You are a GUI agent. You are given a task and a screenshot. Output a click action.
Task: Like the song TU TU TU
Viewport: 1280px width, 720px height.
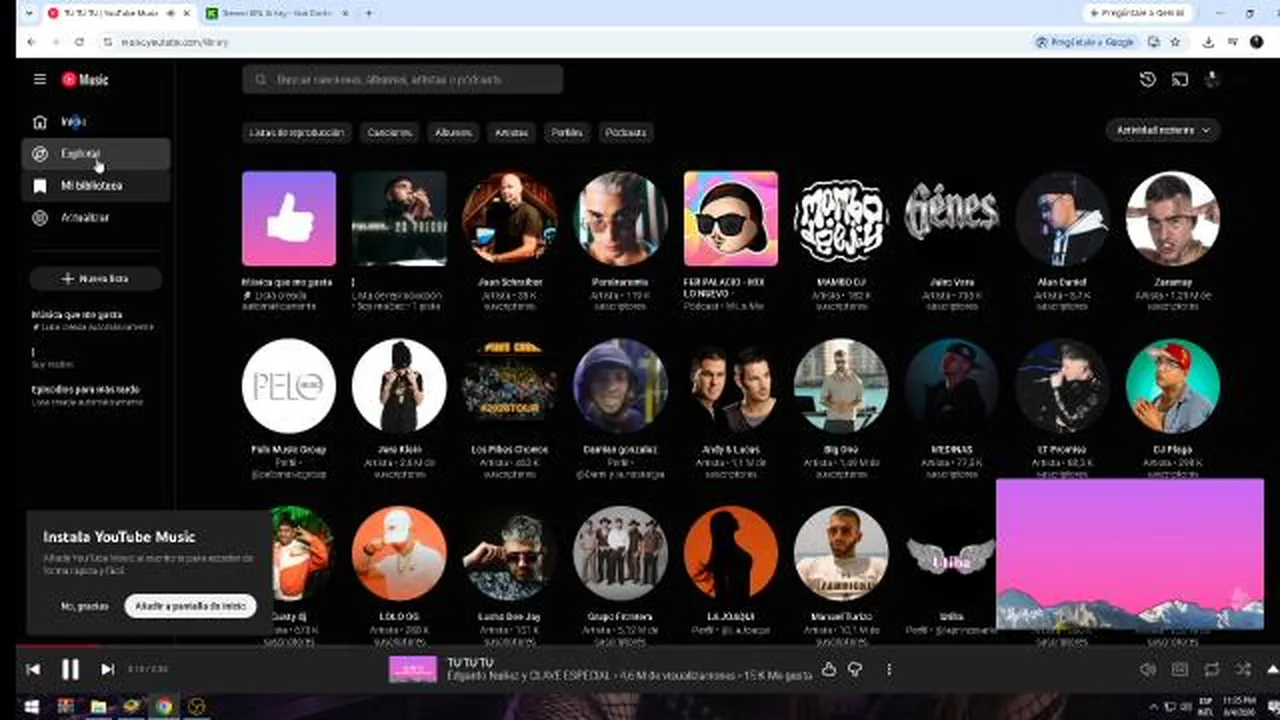[x=829, y=669]
